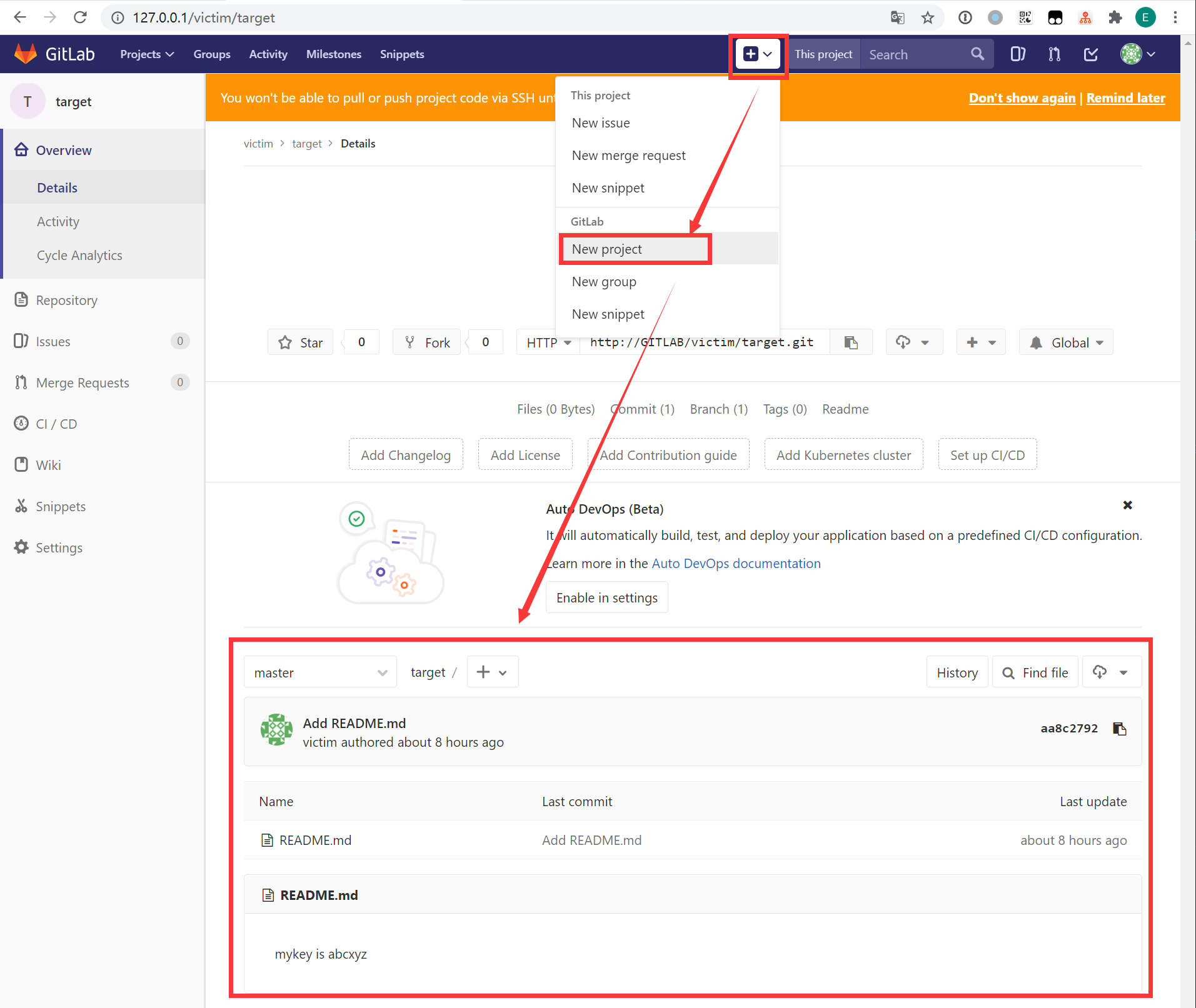Screen dimensions: 1196x1008
Task: Open commit History
Action: tap(957, 672)
